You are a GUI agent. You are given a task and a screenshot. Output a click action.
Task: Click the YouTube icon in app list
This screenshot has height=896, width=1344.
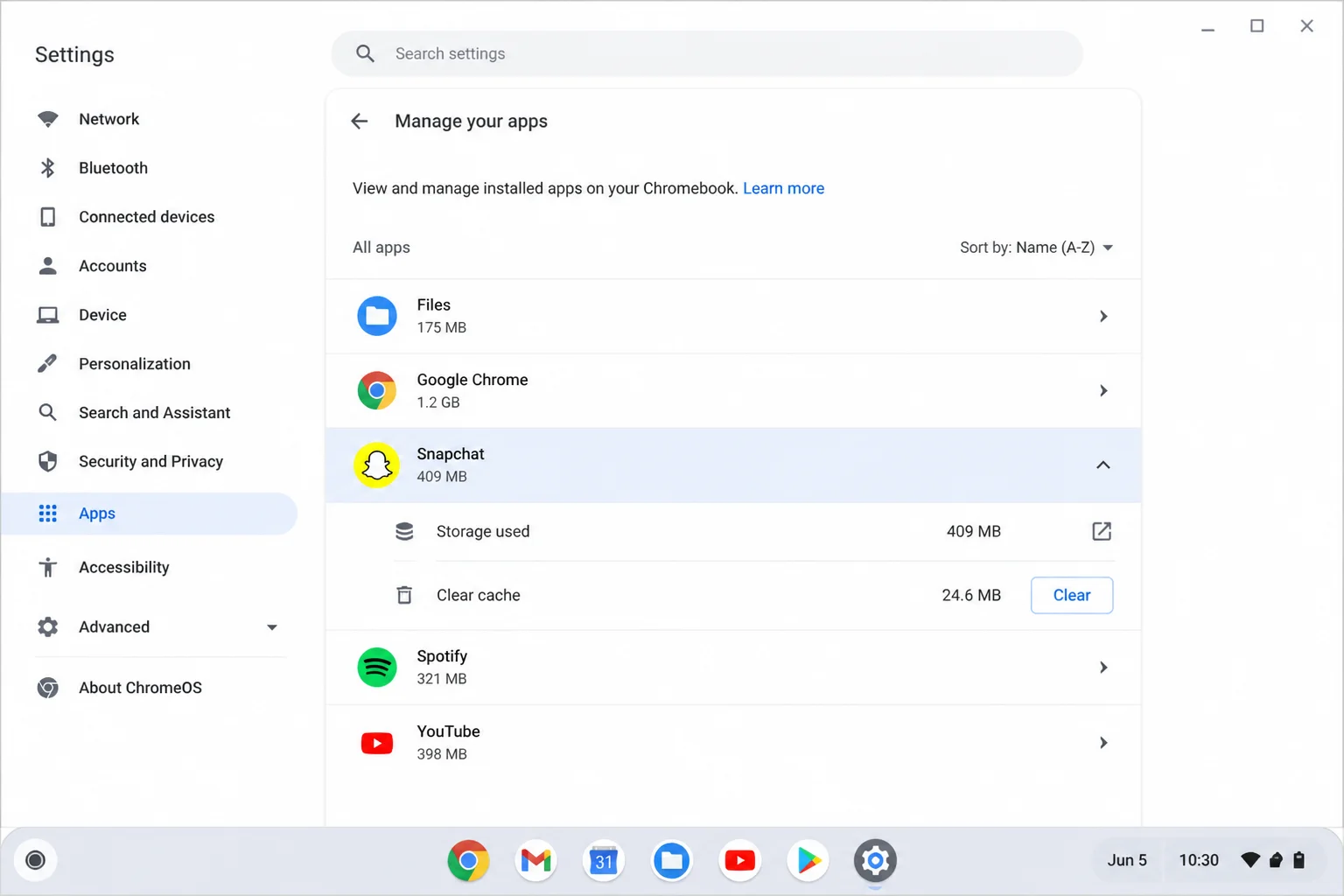pos(377,743)
